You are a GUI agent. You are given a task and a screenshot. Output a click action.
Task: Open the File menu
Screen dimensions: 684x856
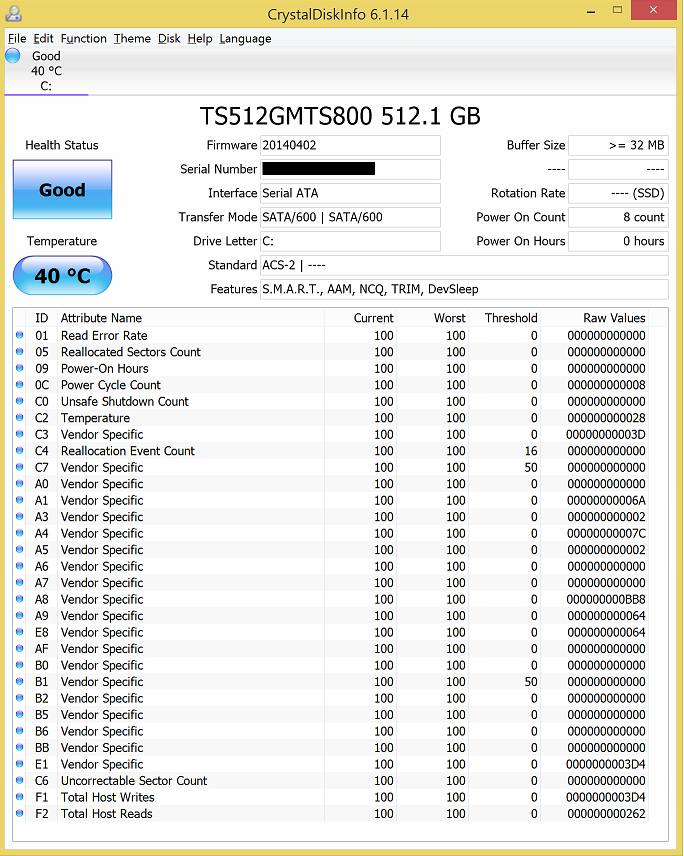point(17,39)
